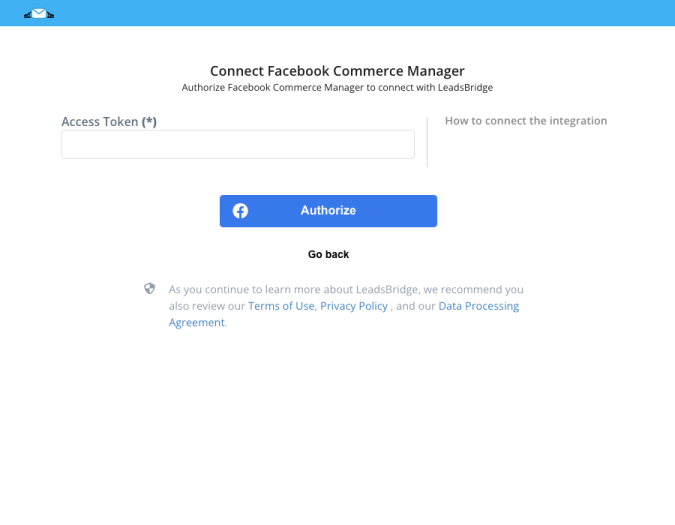Screen dimensions: 675x525
Task: Open the Privacy Policy link
Action: tap(354, 306)
